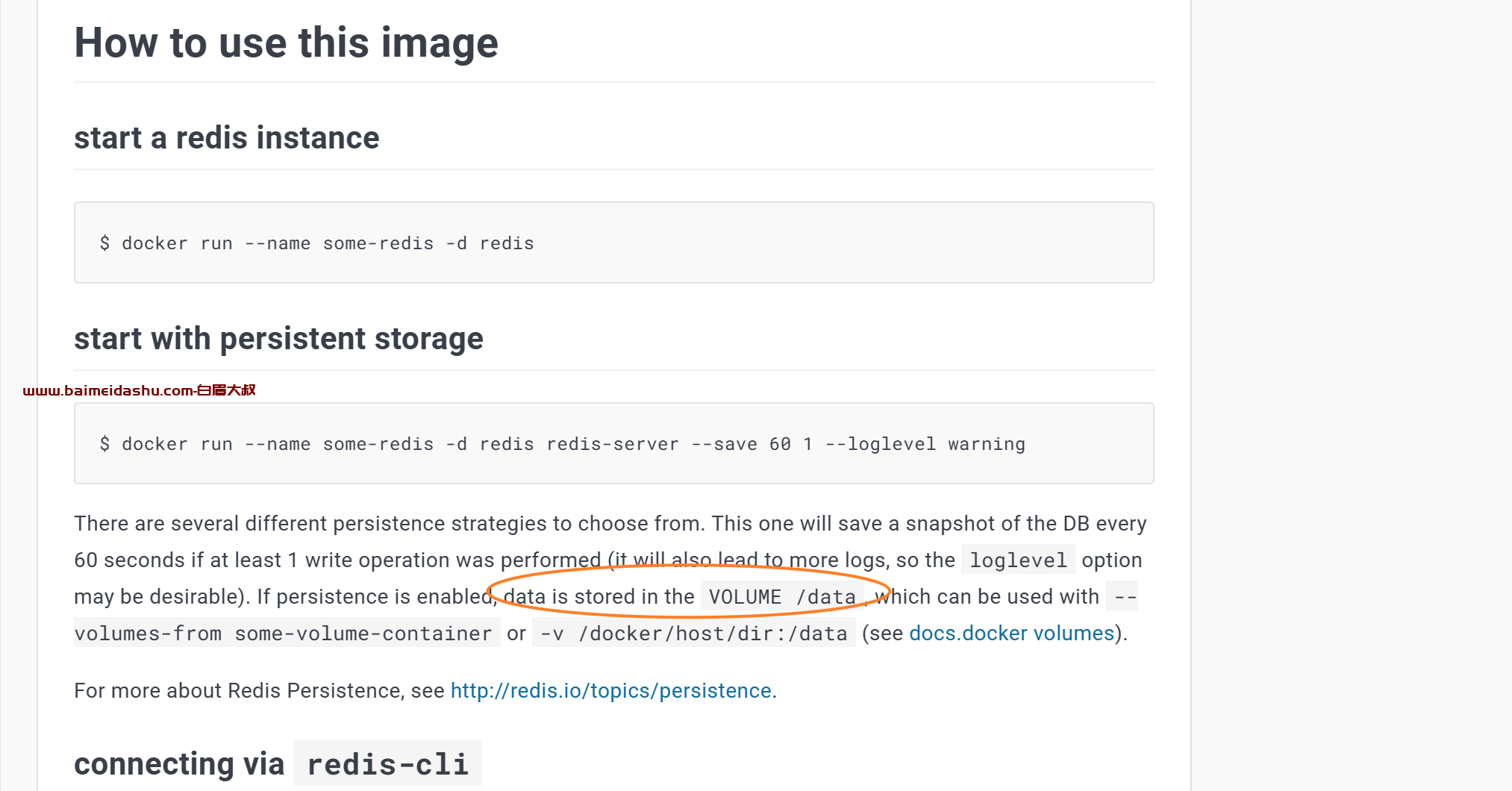This screenshot has height=791, width=1512.
Task: Click the redis-cli code label in heading
Action: [387, 764]
